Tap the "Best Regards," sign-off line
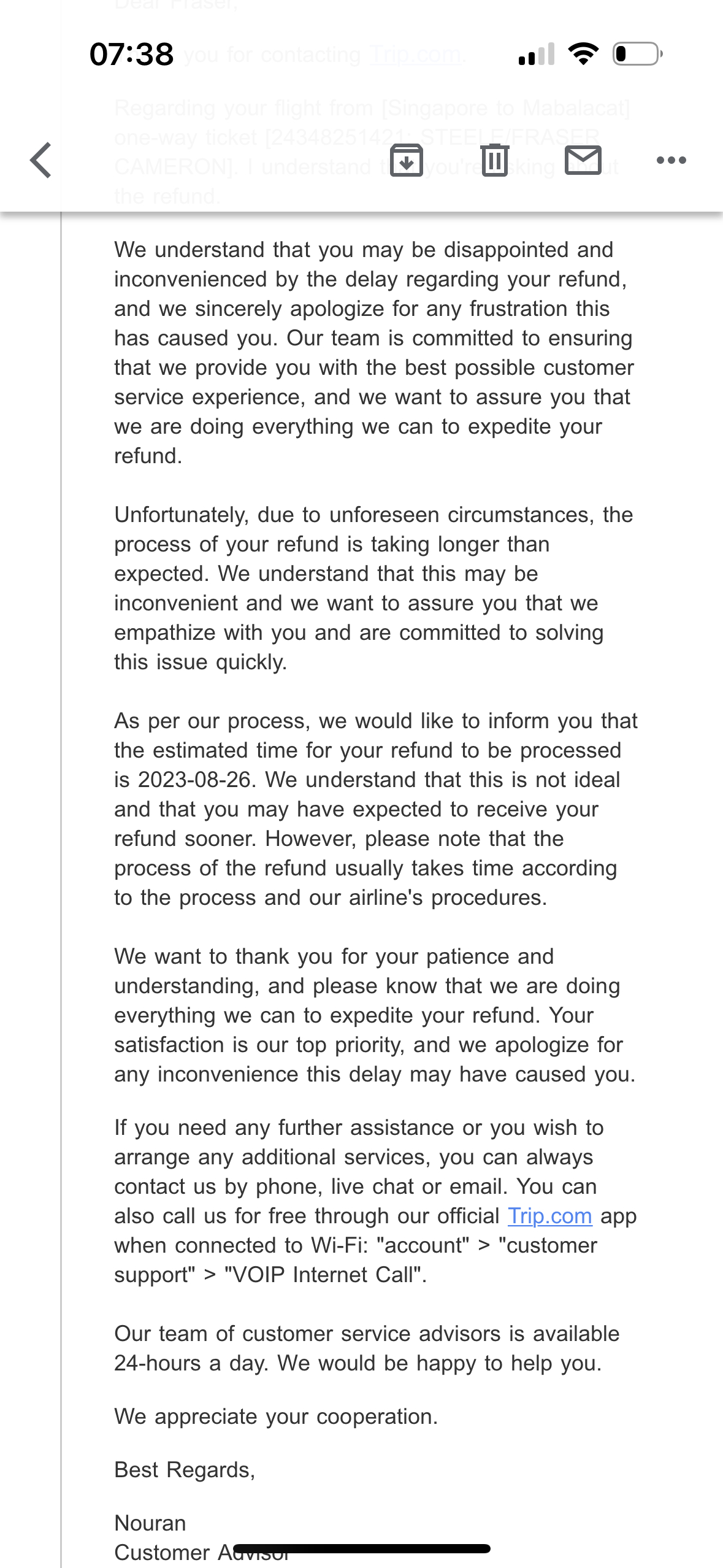This screenshot has width=723, height=1568. [x=185, y=1470]
